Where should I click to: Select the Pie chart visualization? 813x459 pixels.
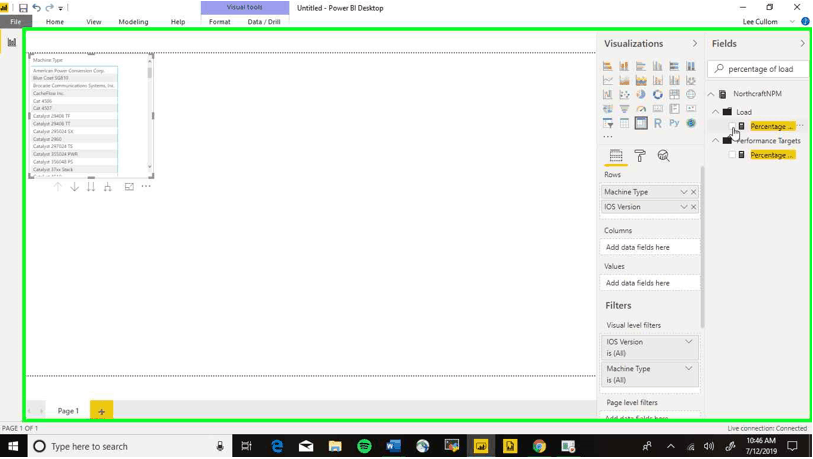pos(641,94)
